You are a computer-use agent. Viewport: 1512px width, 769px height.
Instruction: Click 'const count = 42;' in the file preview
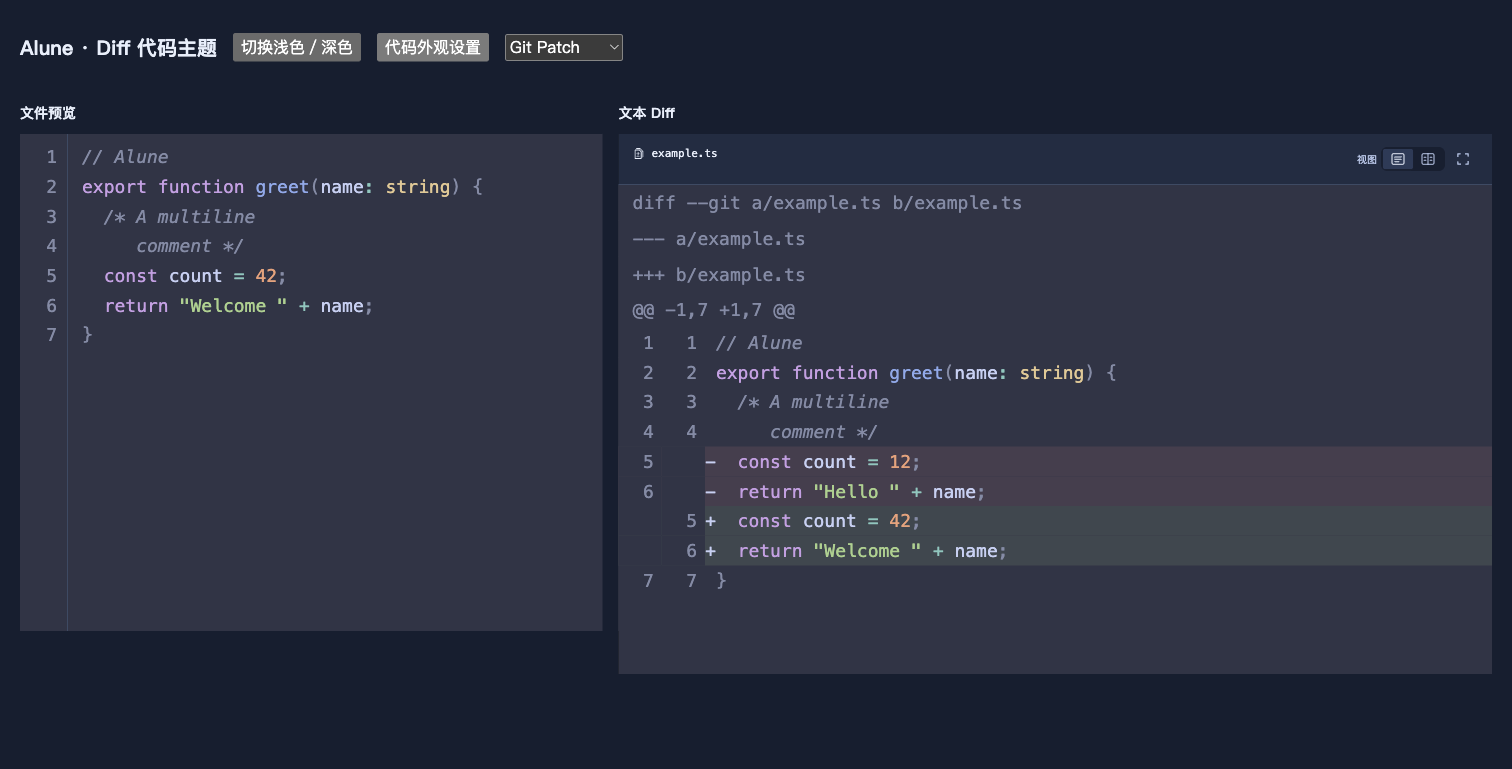click(195, 276)
